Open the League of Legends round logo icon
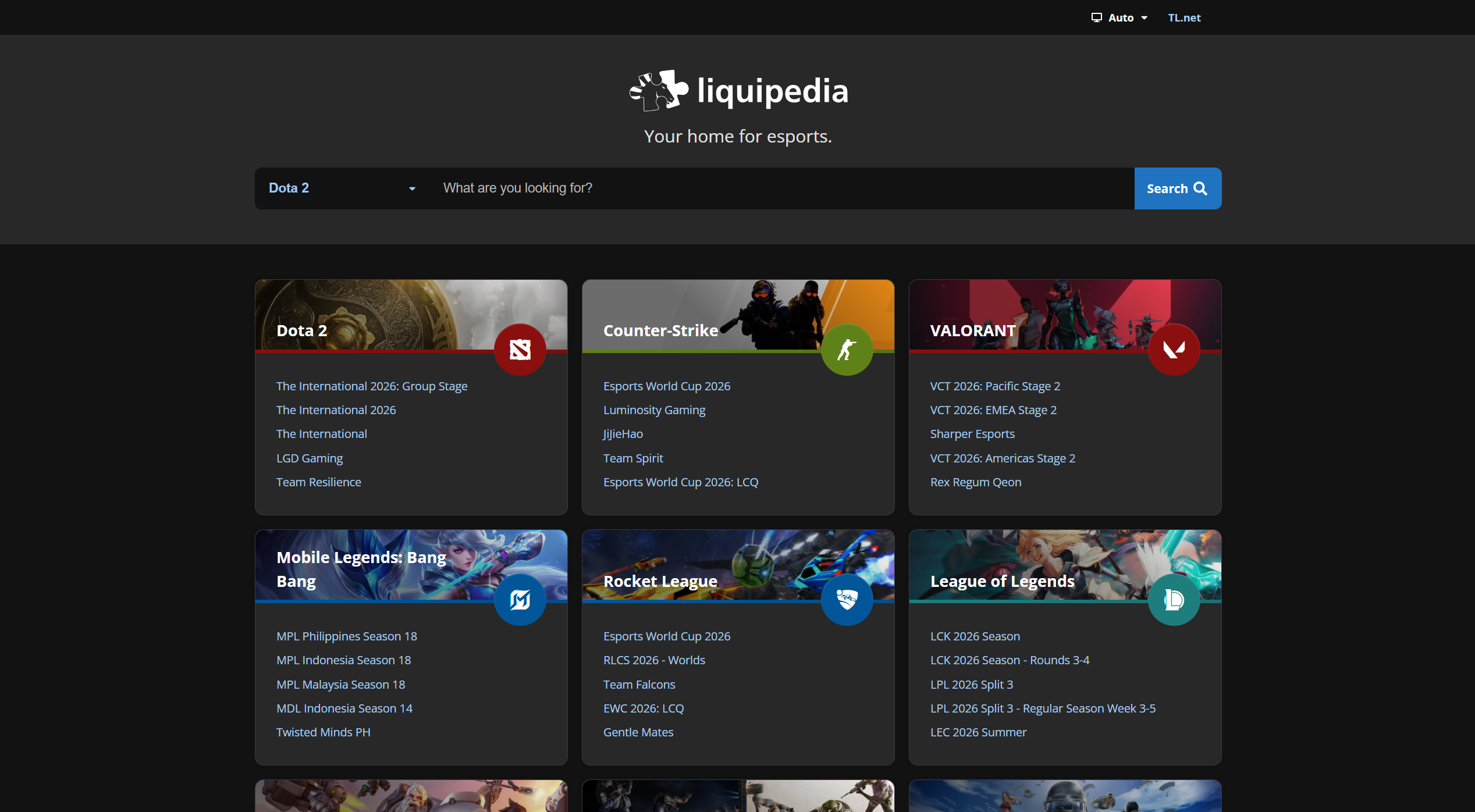This screenshot has height=812, width=1475. pos(1174,600)
